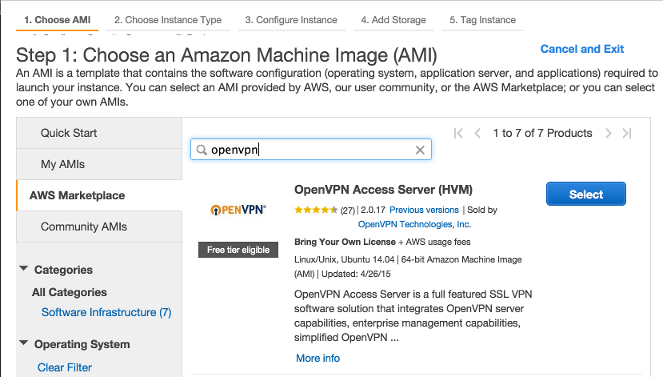Click the search magnifier icon
Viewport: 663px width, 377px height.
click(202, 150)
